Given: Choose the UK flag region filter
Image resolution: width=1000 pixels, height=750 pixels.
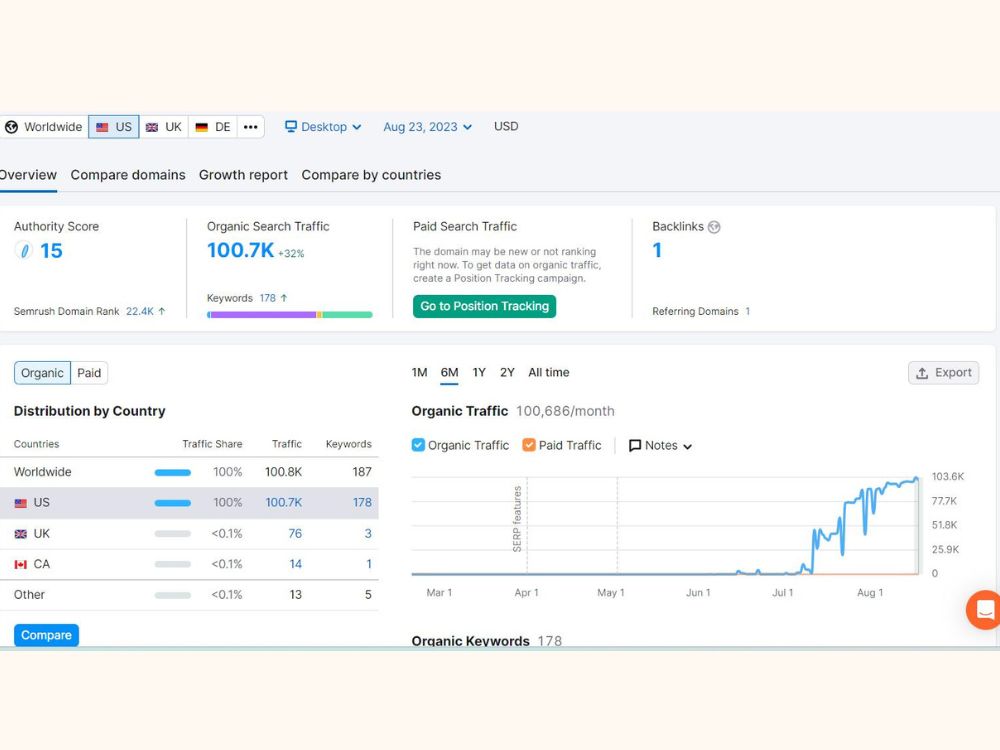Looking at the screenshot, I should point(164,127).
